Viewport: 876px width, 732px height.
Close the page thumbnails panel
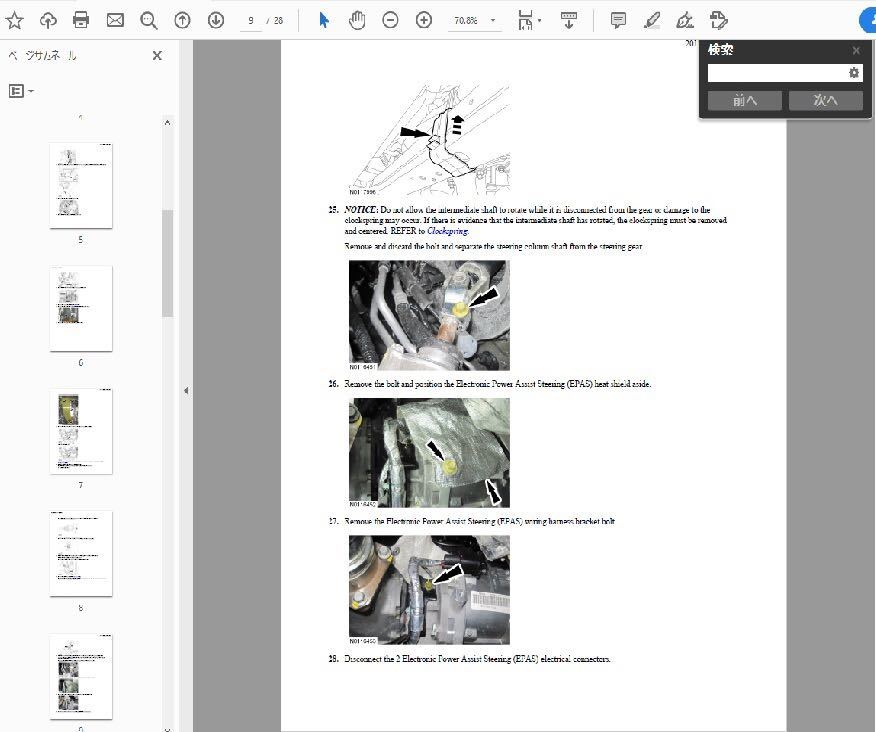[157, 55]
